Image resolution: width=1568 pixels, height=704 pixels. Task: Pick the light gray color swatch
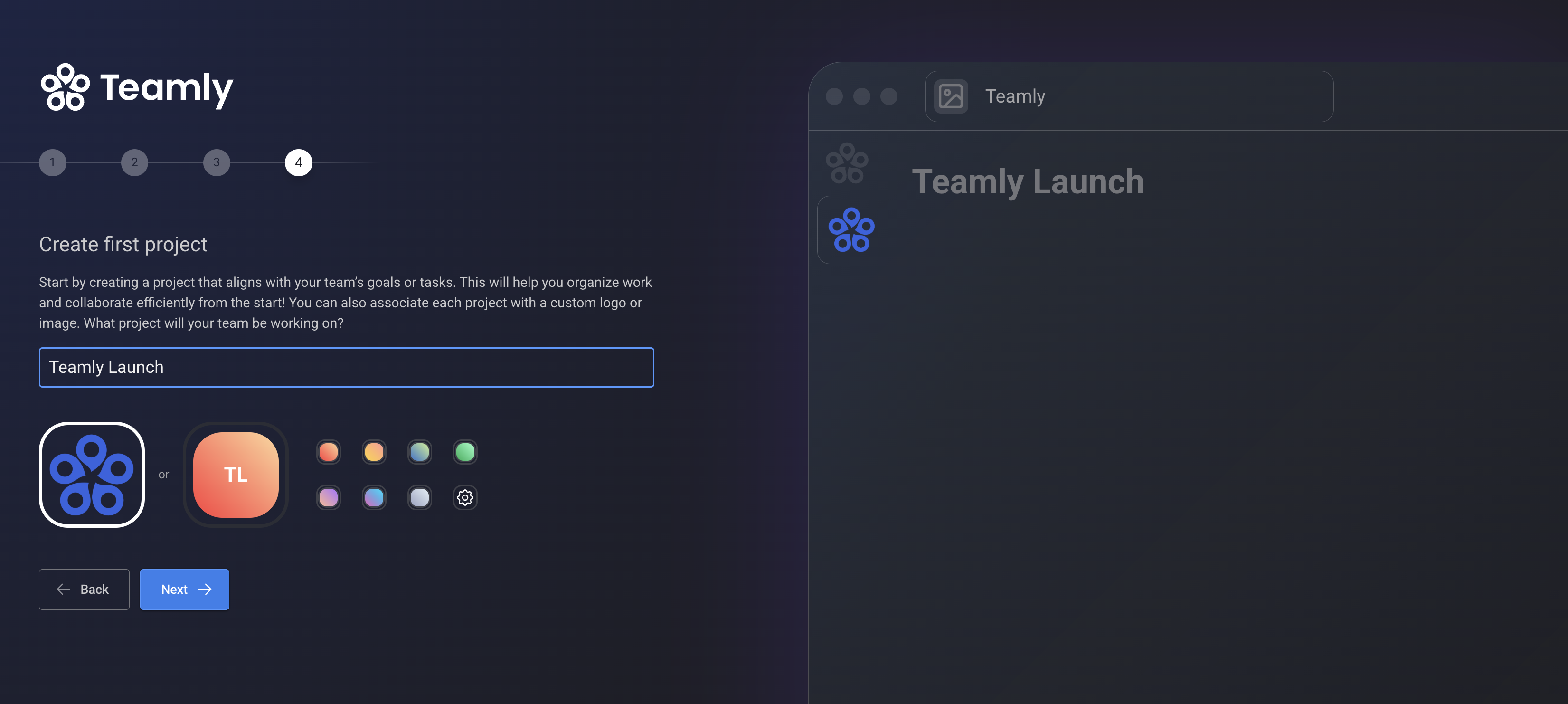tap(419, 497)
